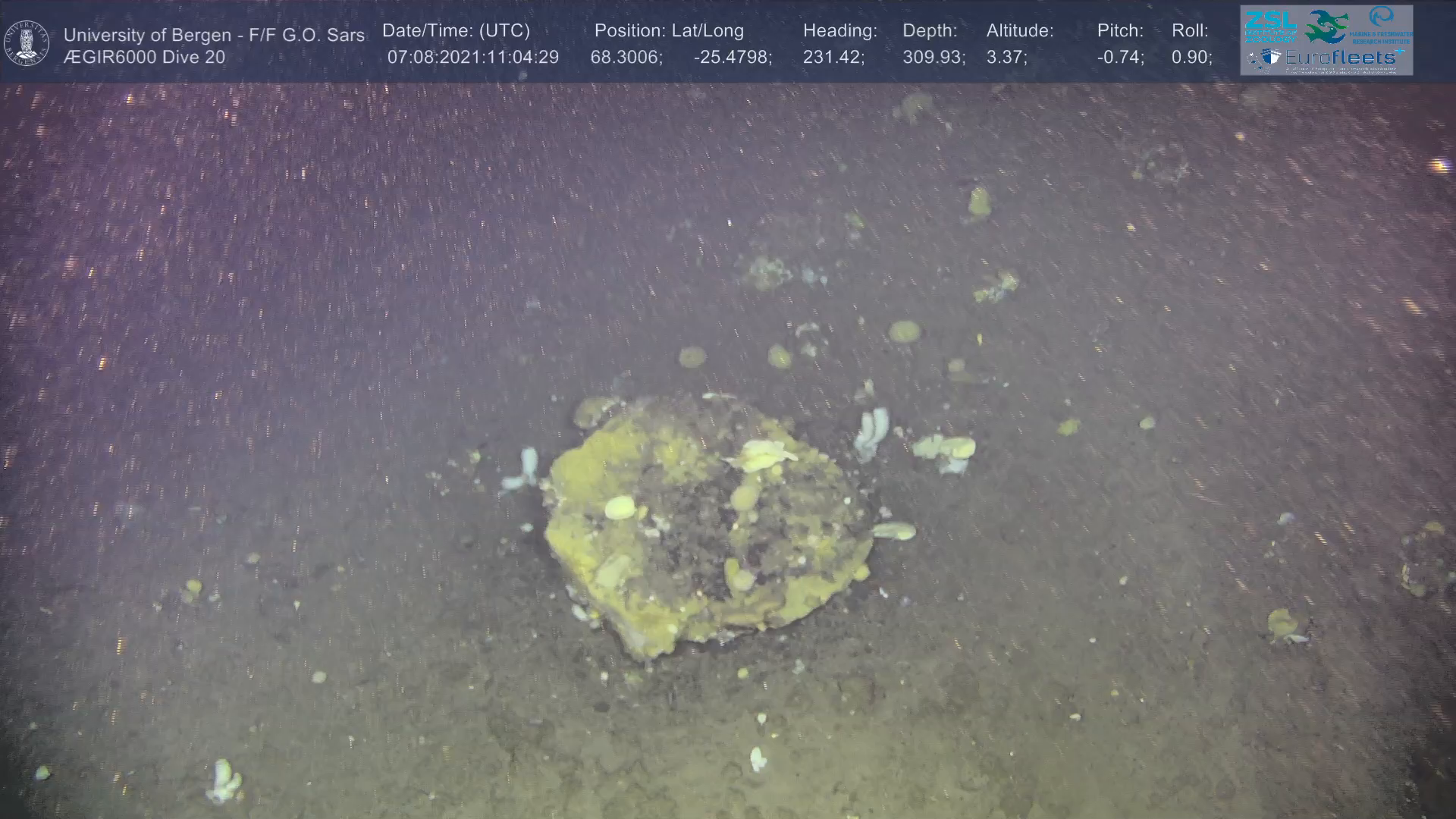Click the 'University of Bergen - F/F G.O. Sars' text
The image size is (1456, 819).
[x=214, y=35]
